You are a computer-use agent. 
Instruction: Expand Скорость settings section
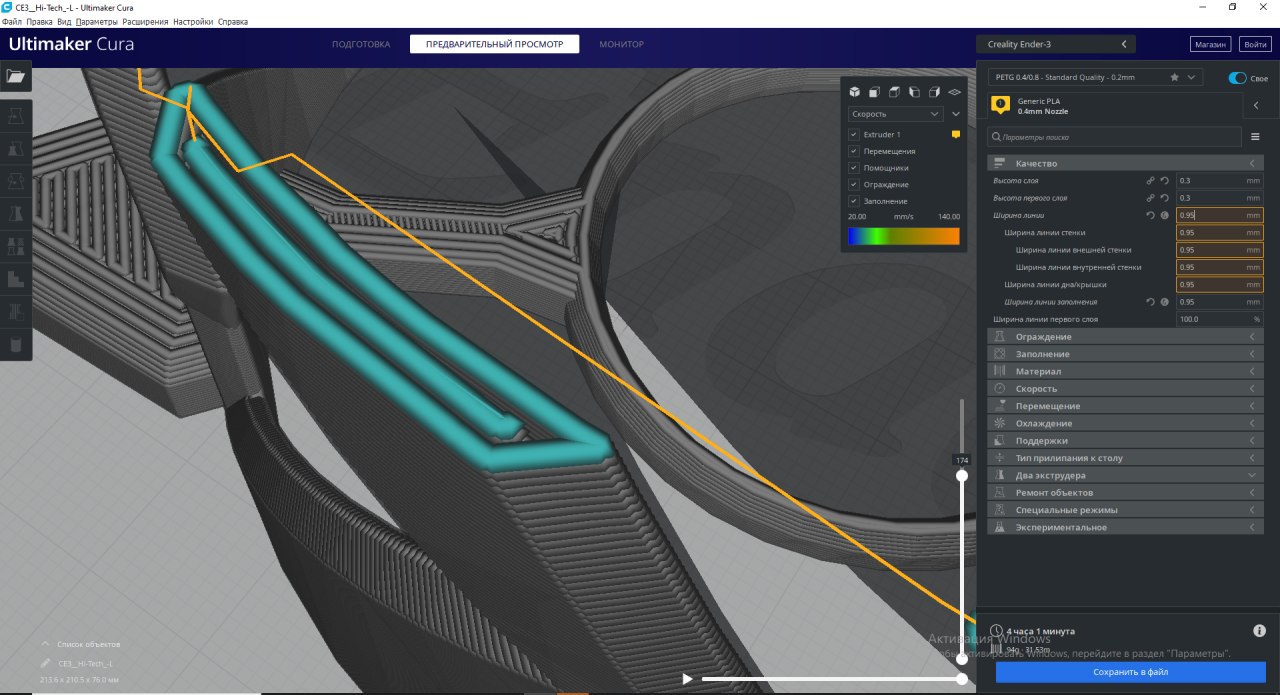pos(1125,389)
